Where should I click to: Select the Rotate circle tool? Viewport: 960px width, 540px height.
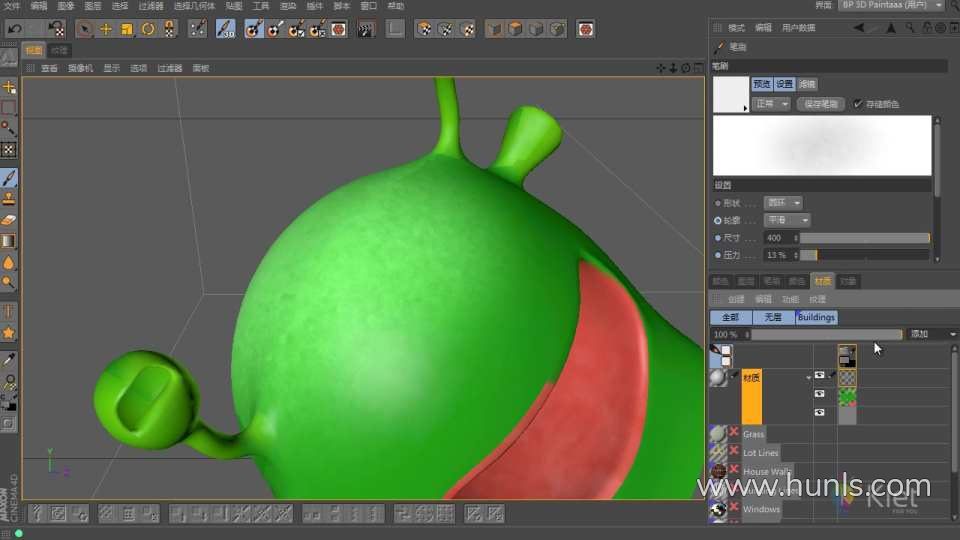click(148, 29)
